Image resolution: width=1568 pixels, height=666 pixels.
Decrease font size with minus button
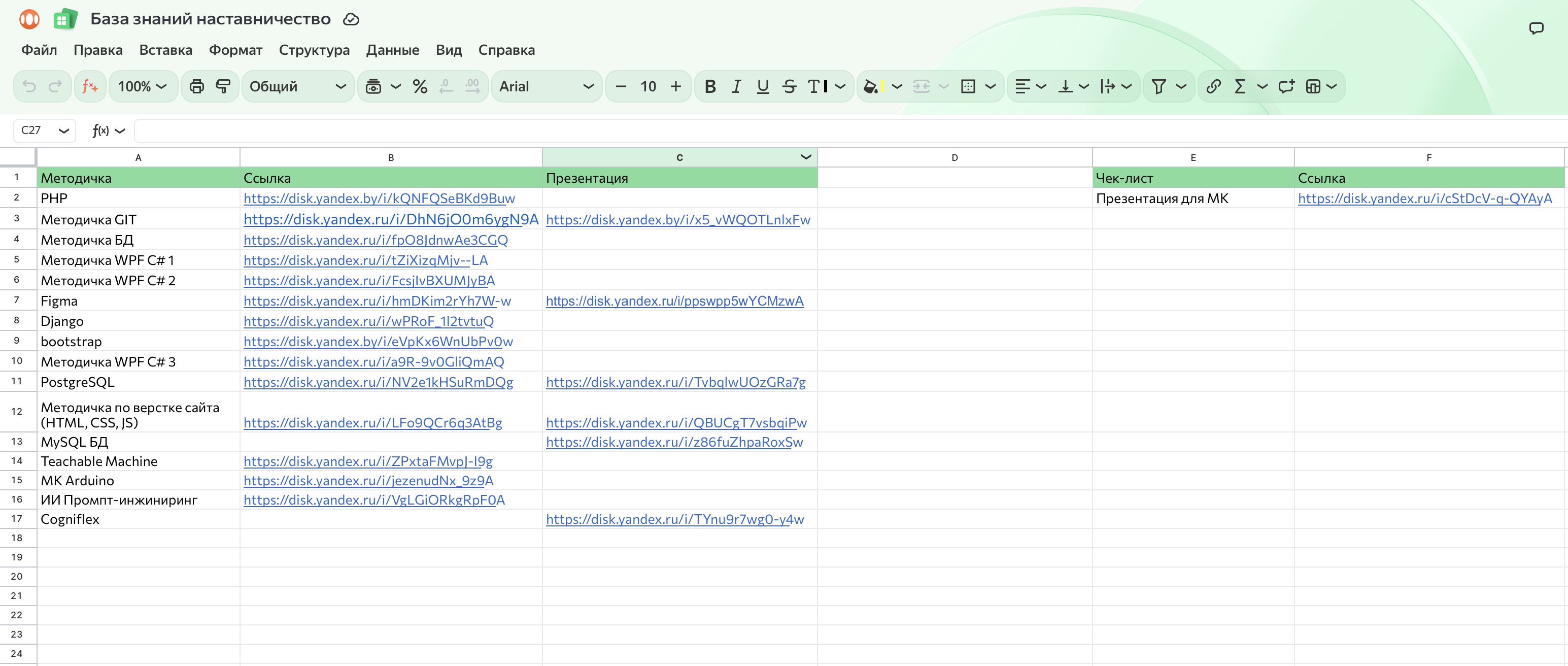pyautogui.click(x=621, y=86)
